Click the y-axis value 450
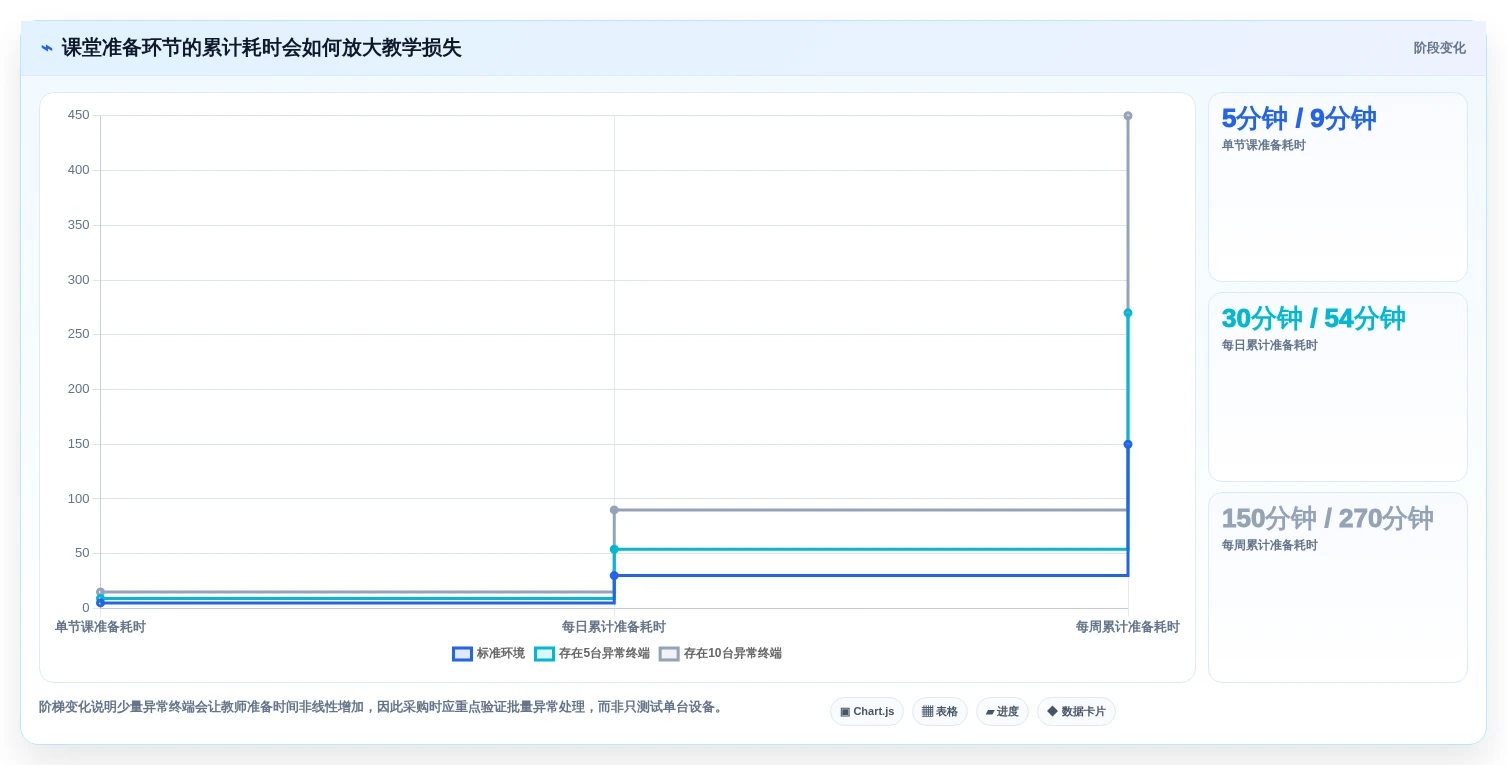The image size is (1507, 765). point(78,115)
